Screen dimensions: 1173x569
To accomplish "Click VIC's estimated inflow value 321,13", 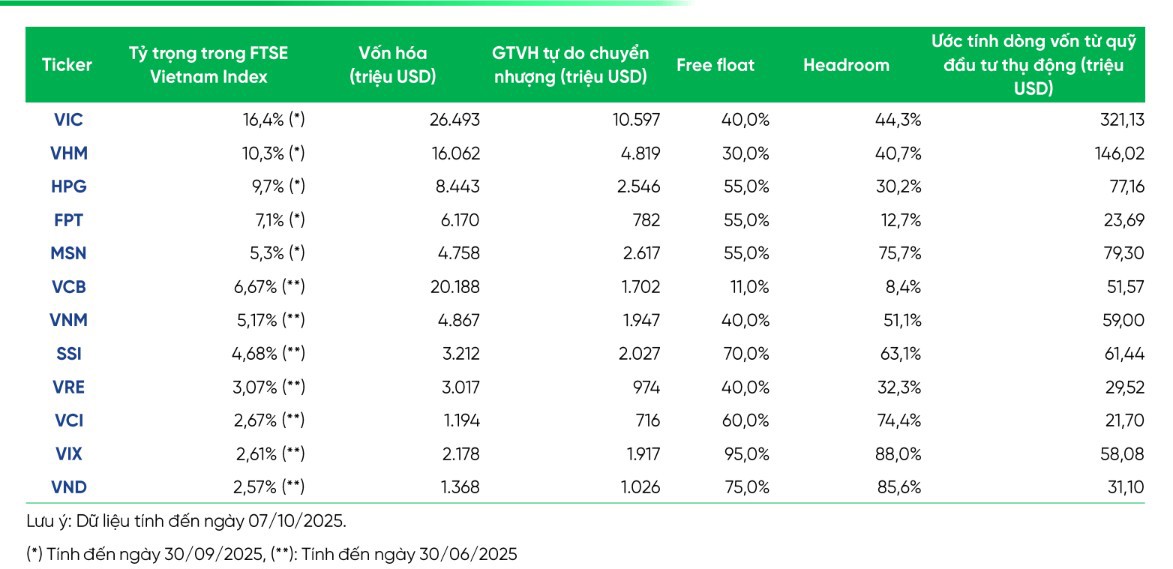I will coord(1118,120).
